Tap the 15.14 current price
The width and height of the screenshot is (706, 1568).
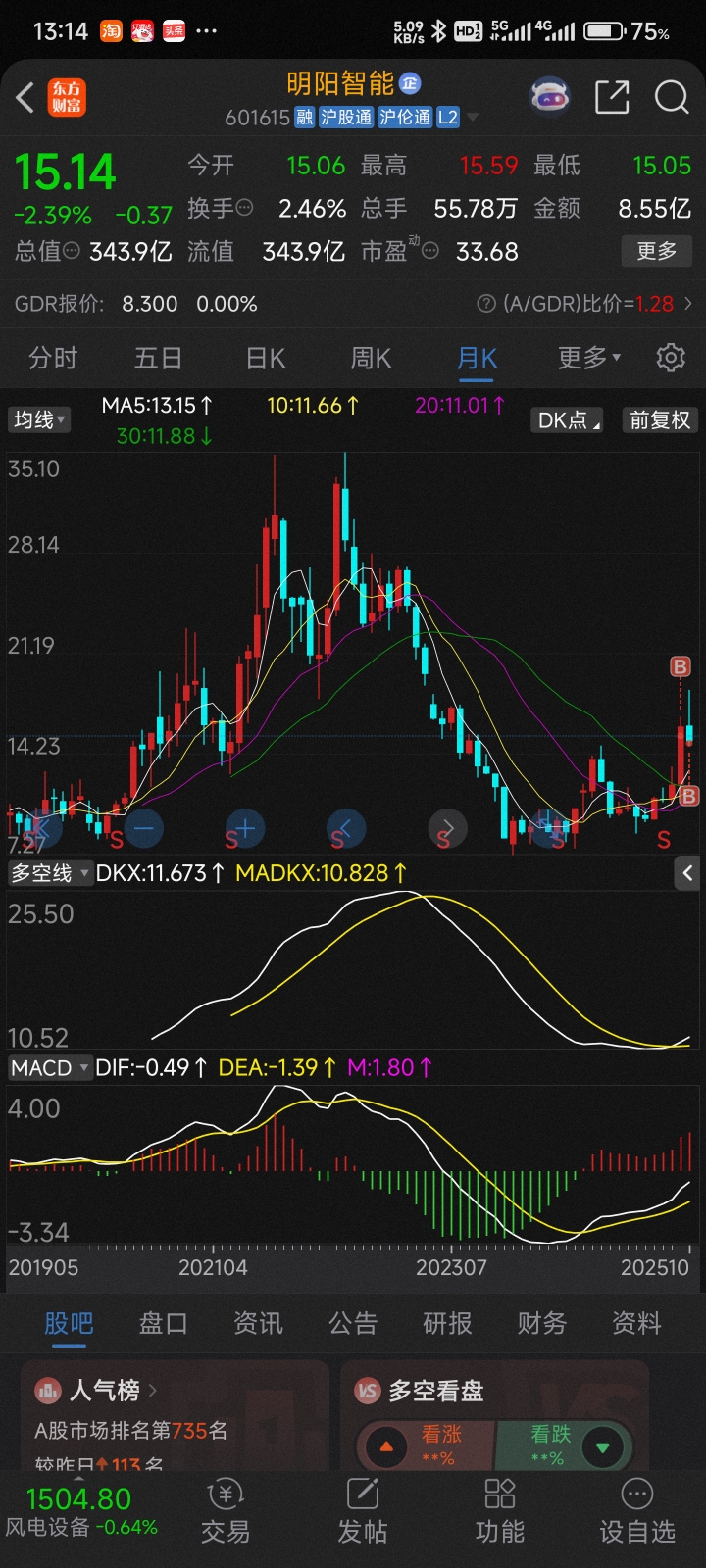click(66, 171)
